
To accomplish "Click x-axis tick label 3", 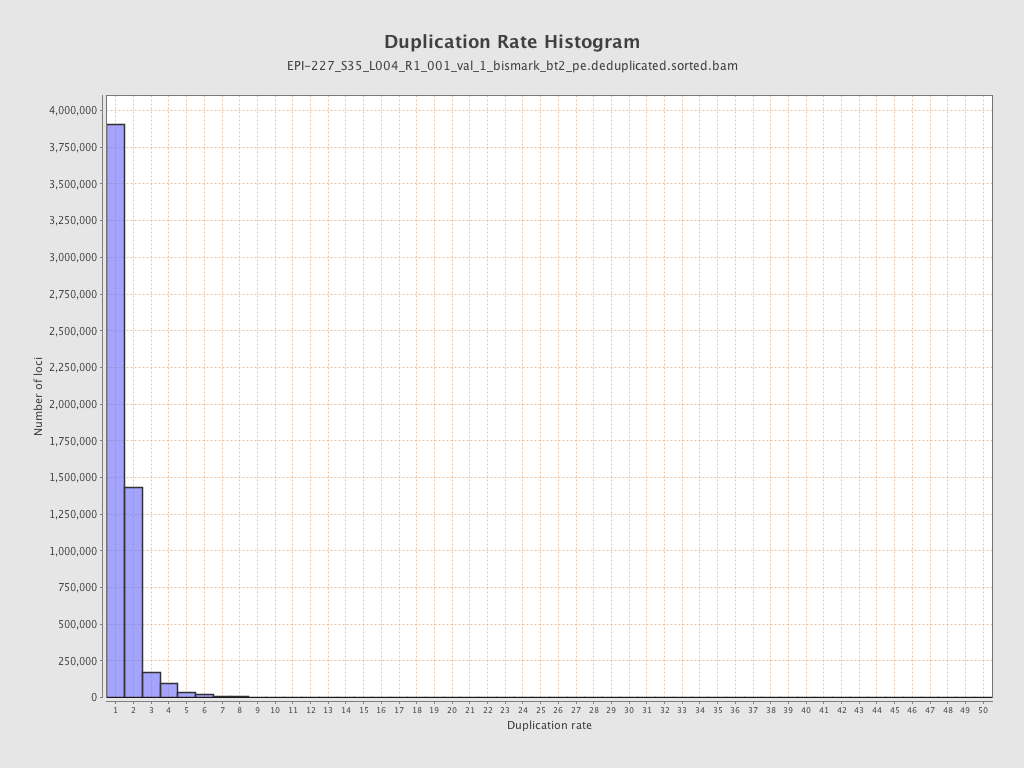I will click(151, 710).
